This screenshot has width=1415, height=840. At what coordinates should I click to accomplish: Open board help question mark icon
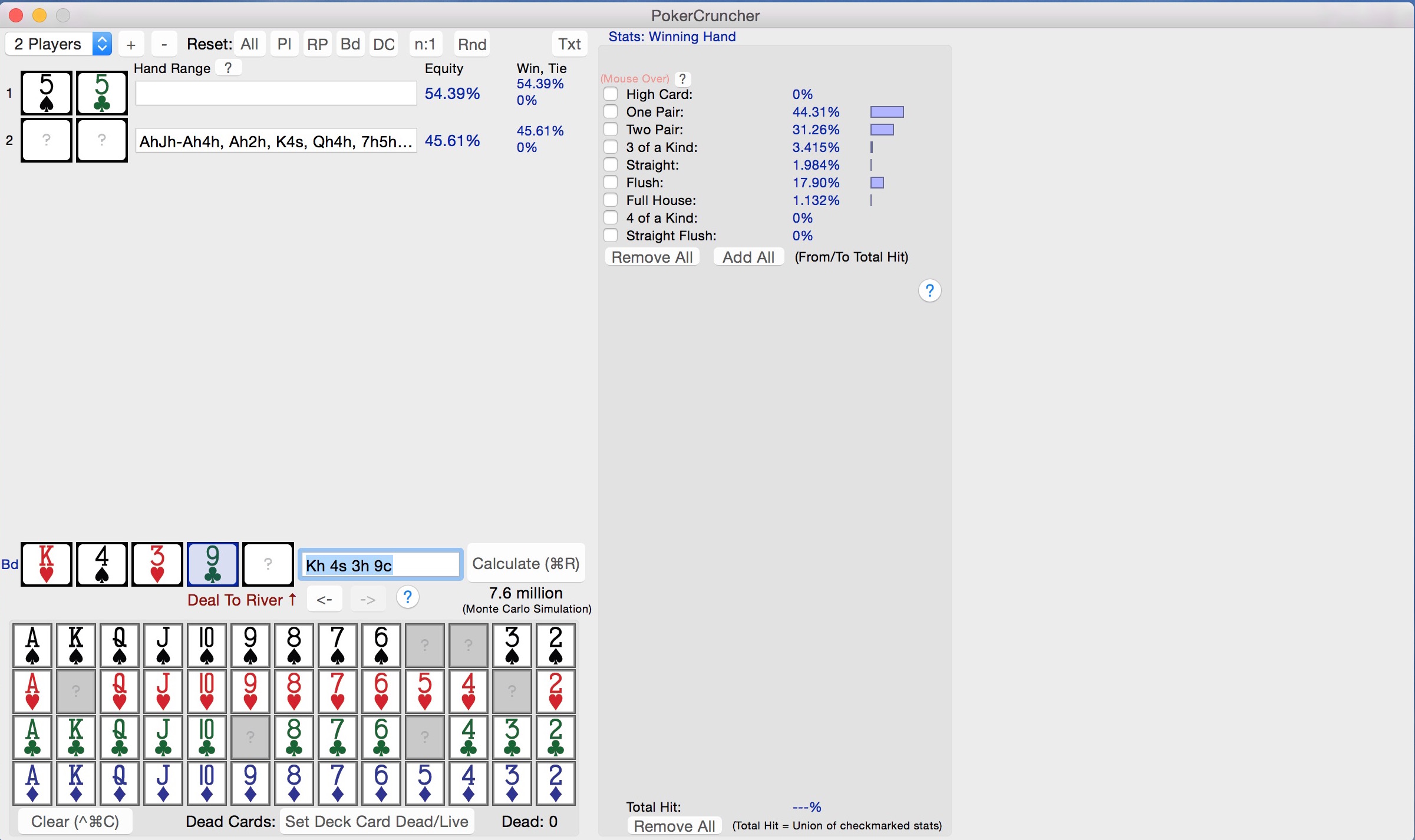tap(407, 597)
